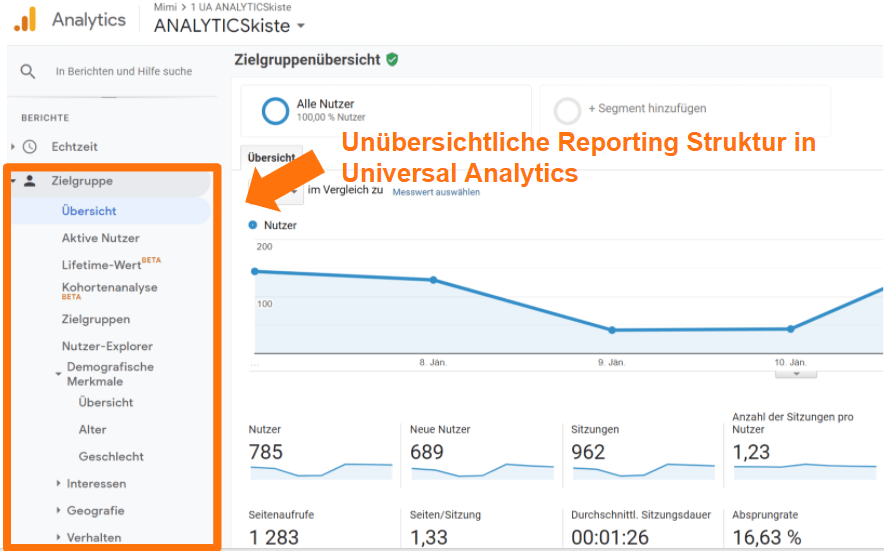Viewport: 884px width, 551px height.
Task: Open the ANALYTICSkiste property dropdown
Action: pos(300,25)
